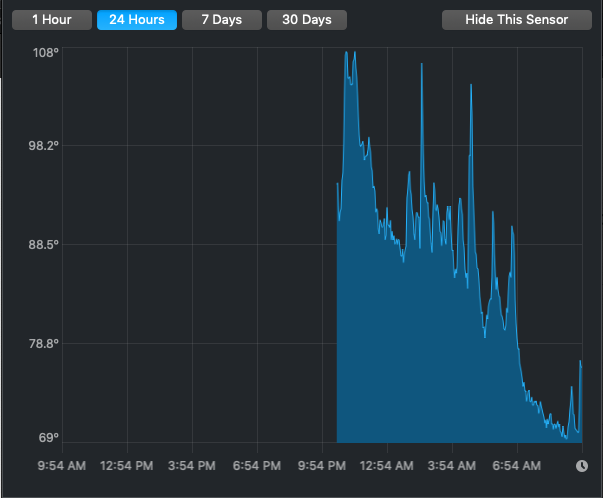Viewport: 603px width, 498px height.
Task: Click the 12:54 PM time label
Action: [x=127, y=466]
